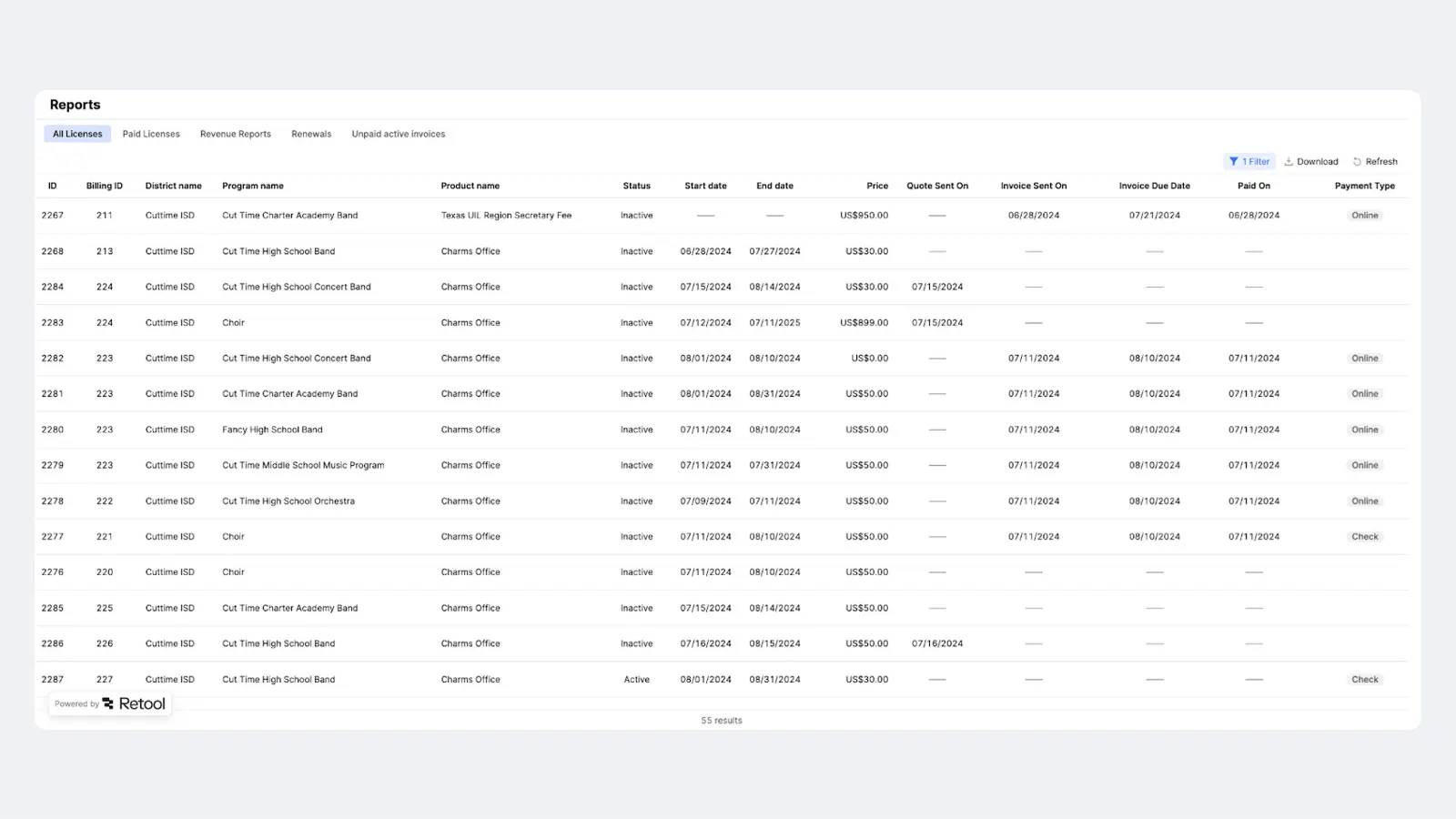1456x819 pixels.
Task: Sort by District name column header
Action: [174, 186]
